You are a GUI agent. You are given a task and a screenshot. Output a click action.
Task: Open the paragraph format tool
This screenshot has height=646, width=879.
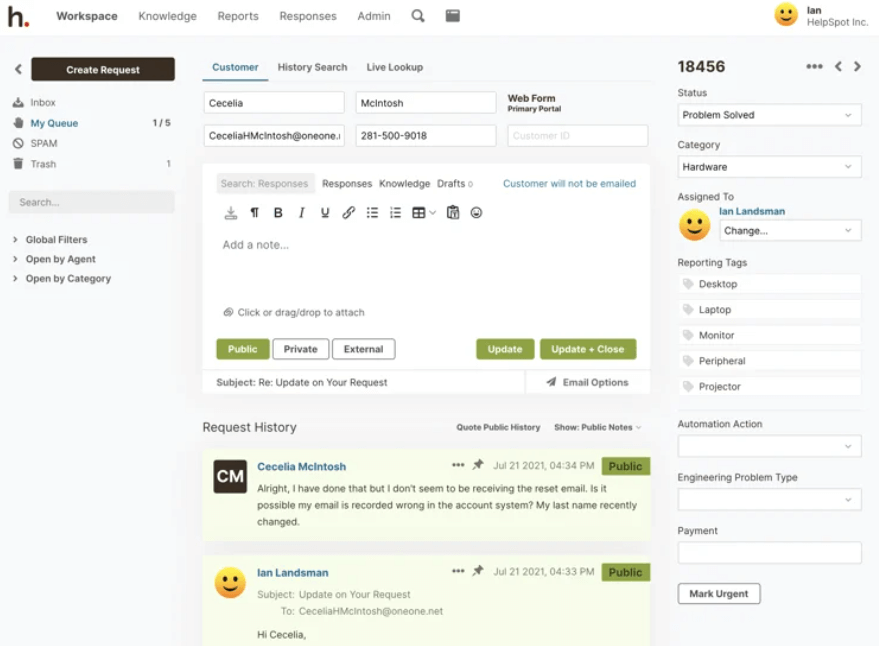(x=255, y=213)
